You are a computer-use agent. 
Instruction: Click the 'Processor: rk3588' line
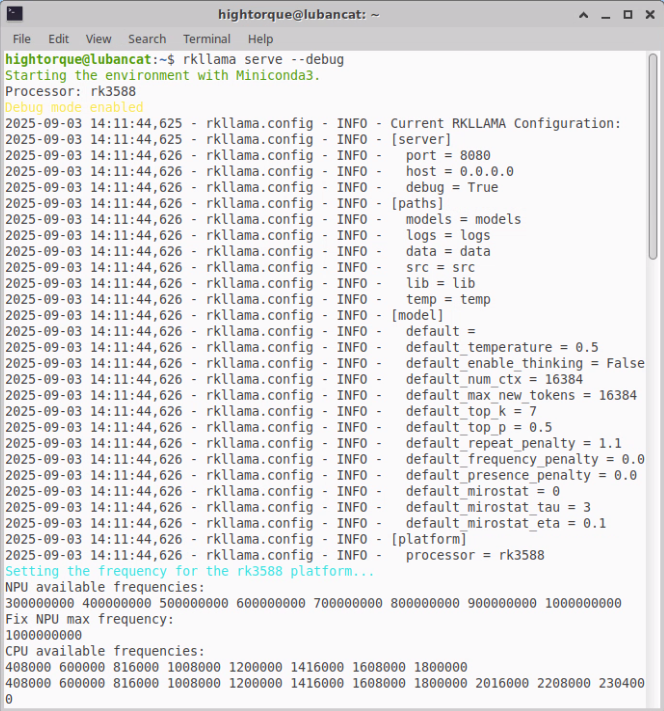(70, 92)
